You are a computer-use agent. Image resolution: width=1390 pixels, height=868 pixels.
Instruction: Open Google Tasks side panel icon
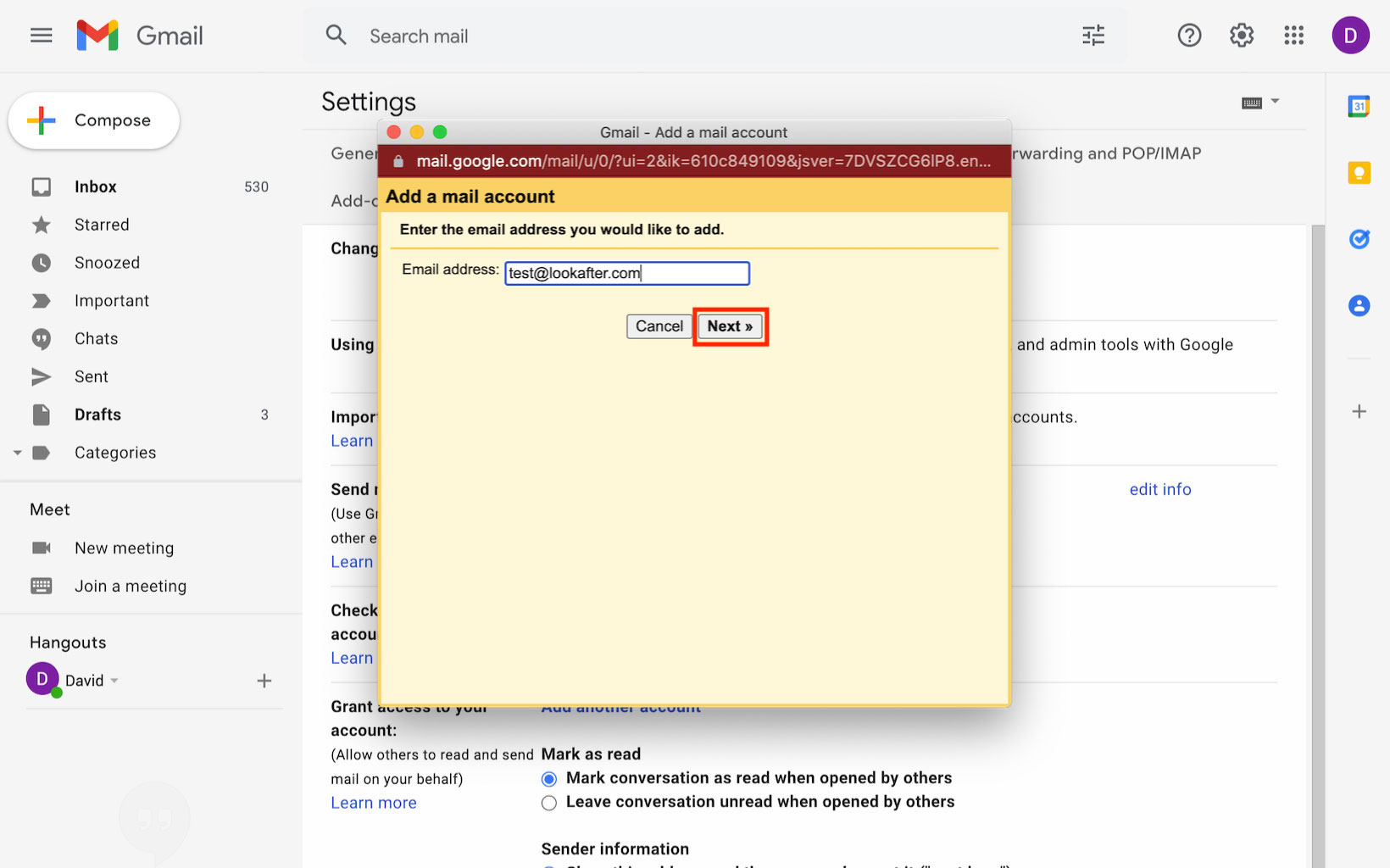(x=1359, y=239)
